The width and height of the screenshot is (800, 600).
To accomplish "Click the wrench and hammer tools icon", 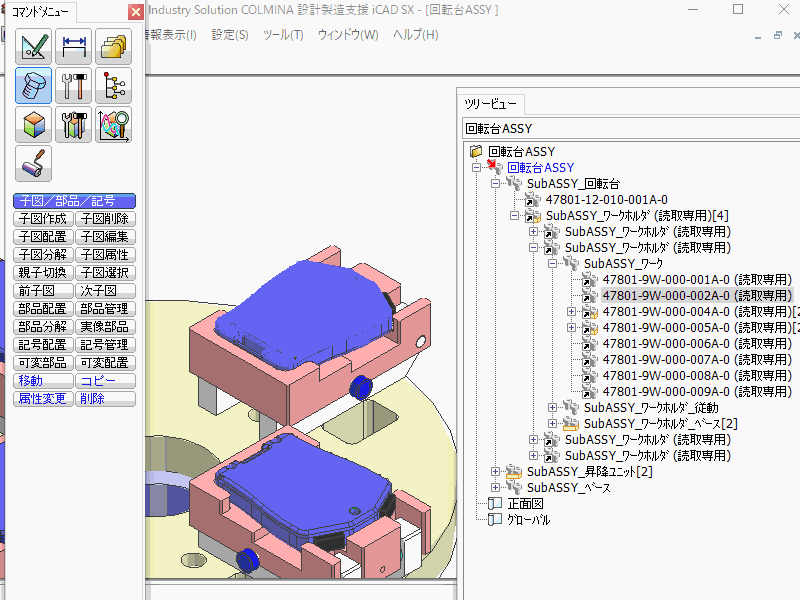I will click(74, 86).
